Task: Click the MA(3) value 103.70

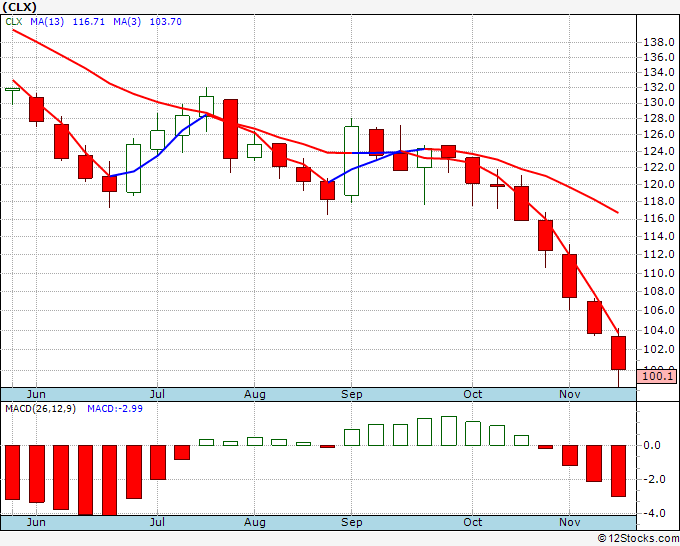Action: pos(165,22)
